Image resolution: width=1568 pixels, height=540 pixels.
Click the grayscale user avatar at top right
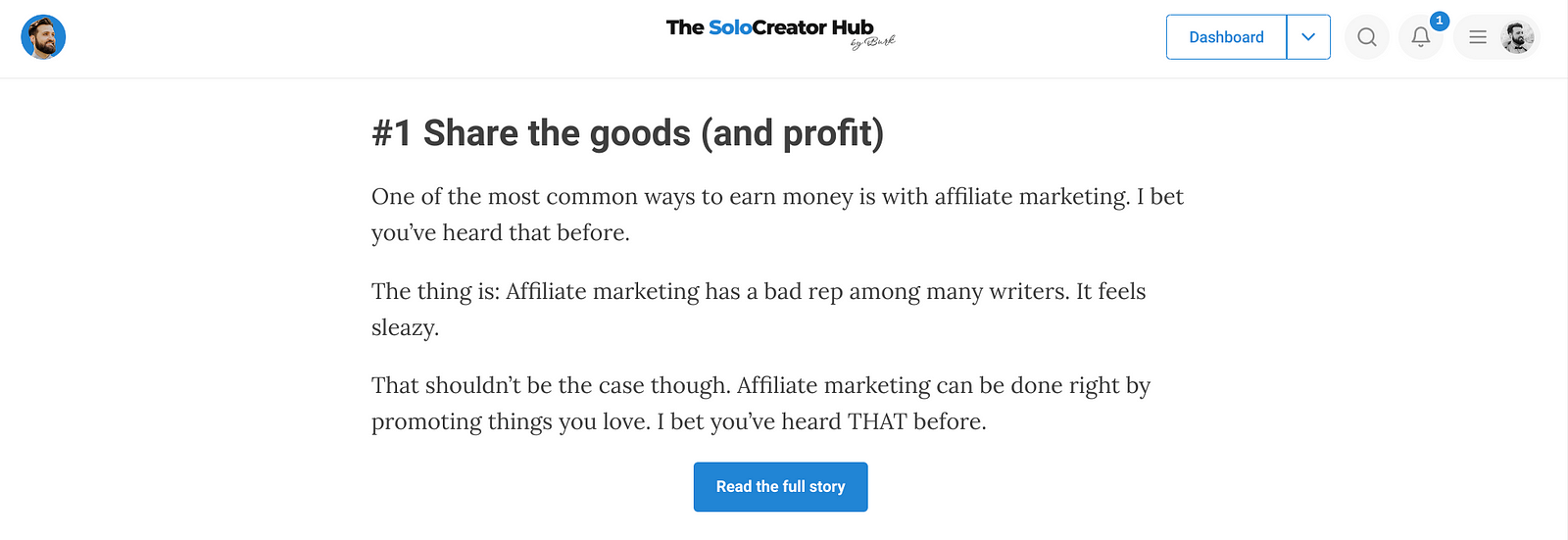tap(1517, 37)
